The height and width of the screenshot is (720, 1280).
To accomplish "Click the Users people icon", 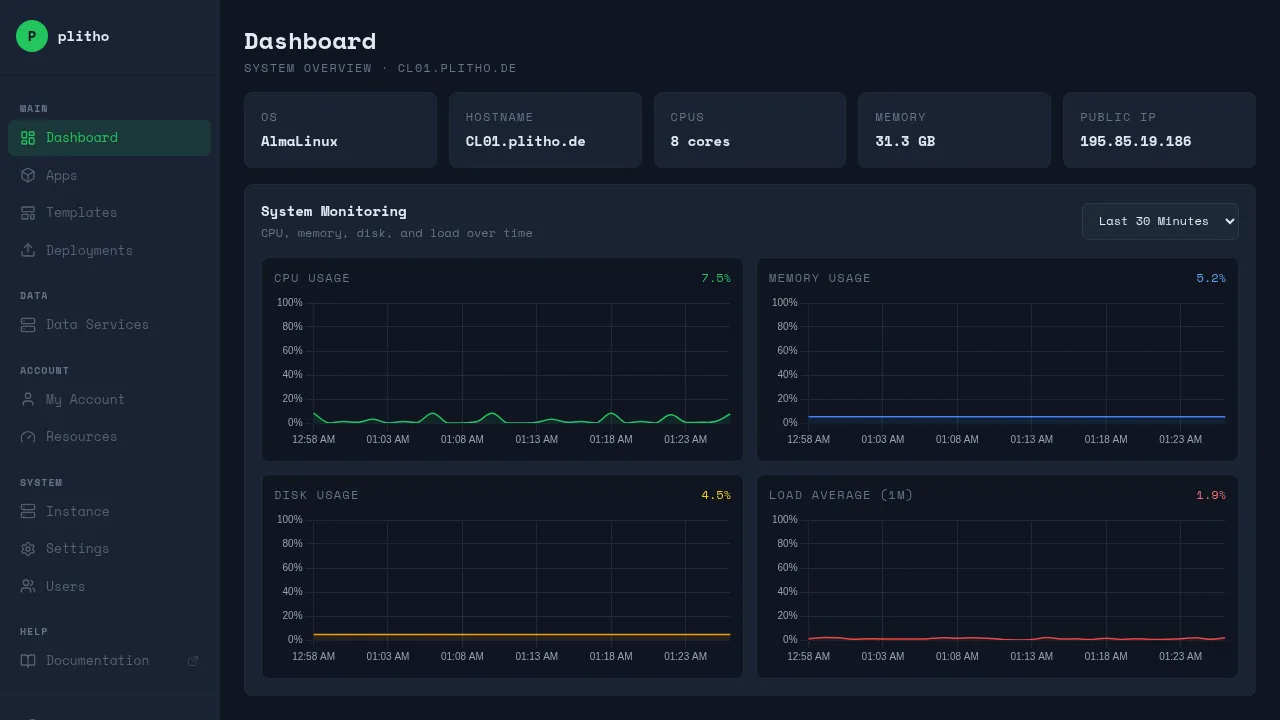I will click(x=28, y=586).
